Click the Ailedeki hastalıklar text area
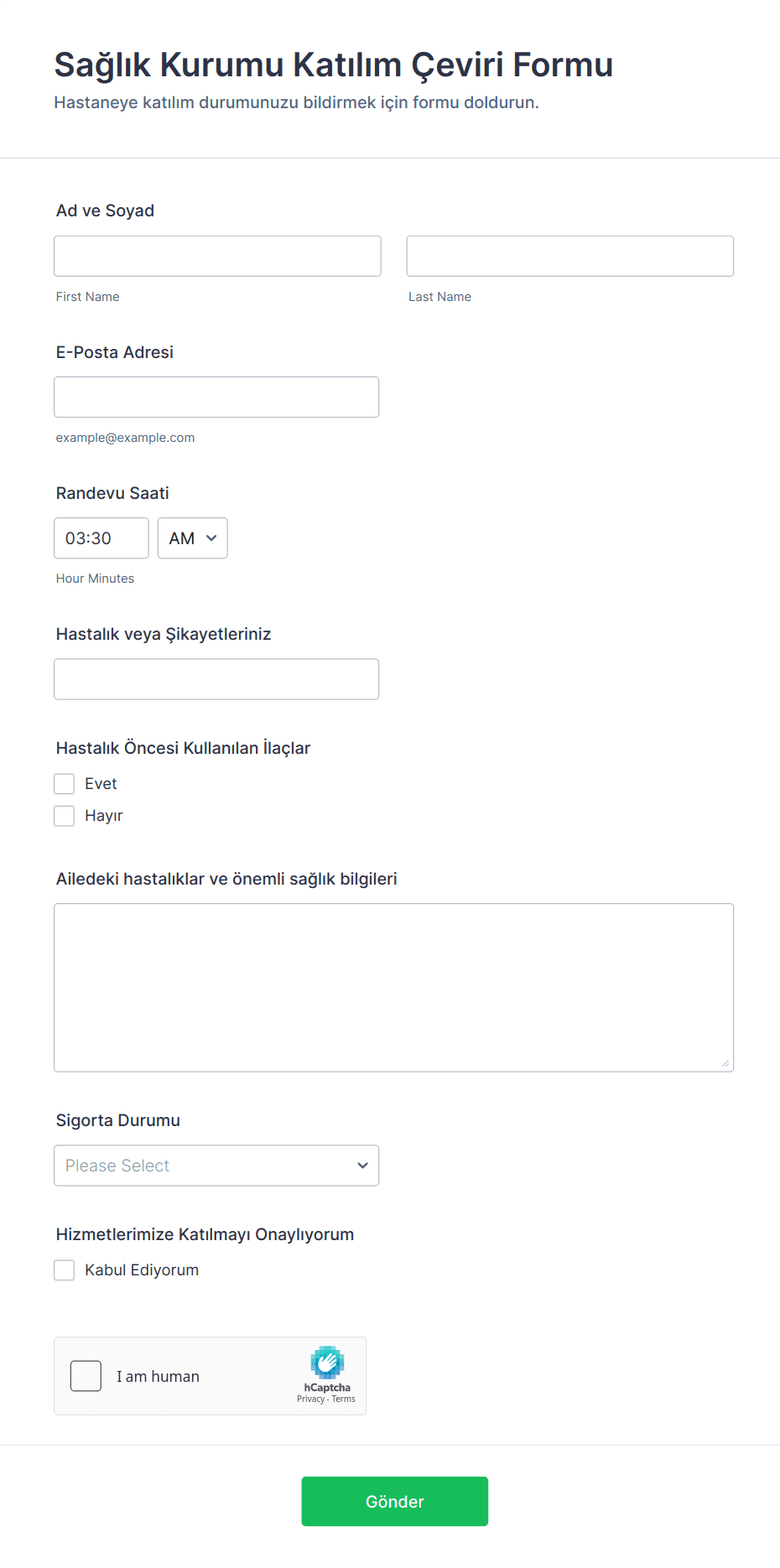This screenshot has height=1568, width=780. (x=393, y=987)
